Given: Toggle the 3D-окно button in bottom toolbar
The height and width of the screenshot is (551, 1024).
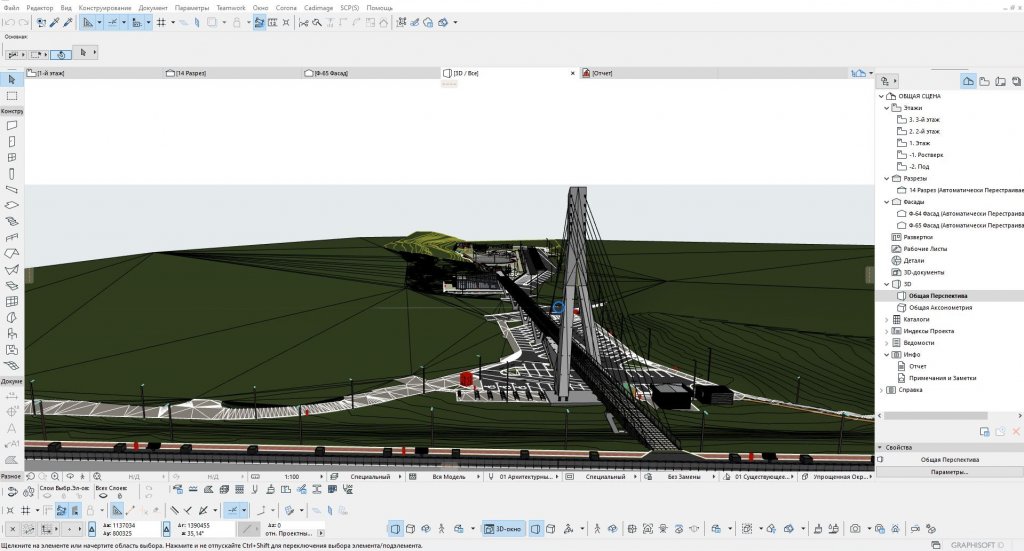Looking at the screenshot, I should pos(502,527).
